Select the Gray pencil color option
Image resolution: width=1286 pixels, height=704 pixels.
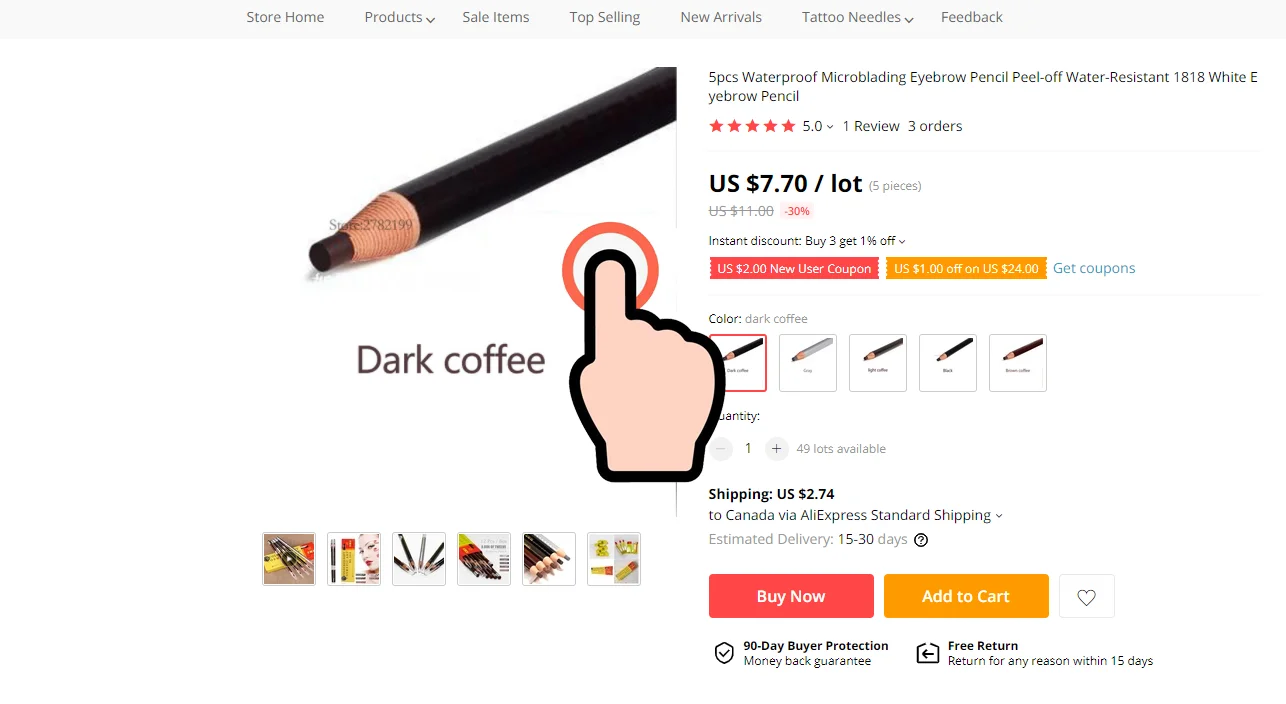point(808,363)
